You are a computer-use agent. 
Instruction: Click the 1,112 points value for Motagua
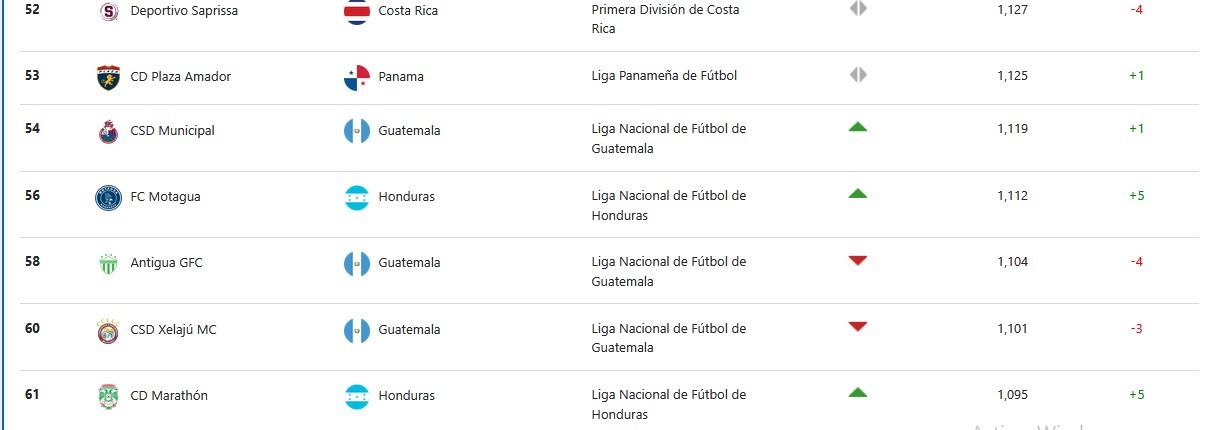[1012, 196]
